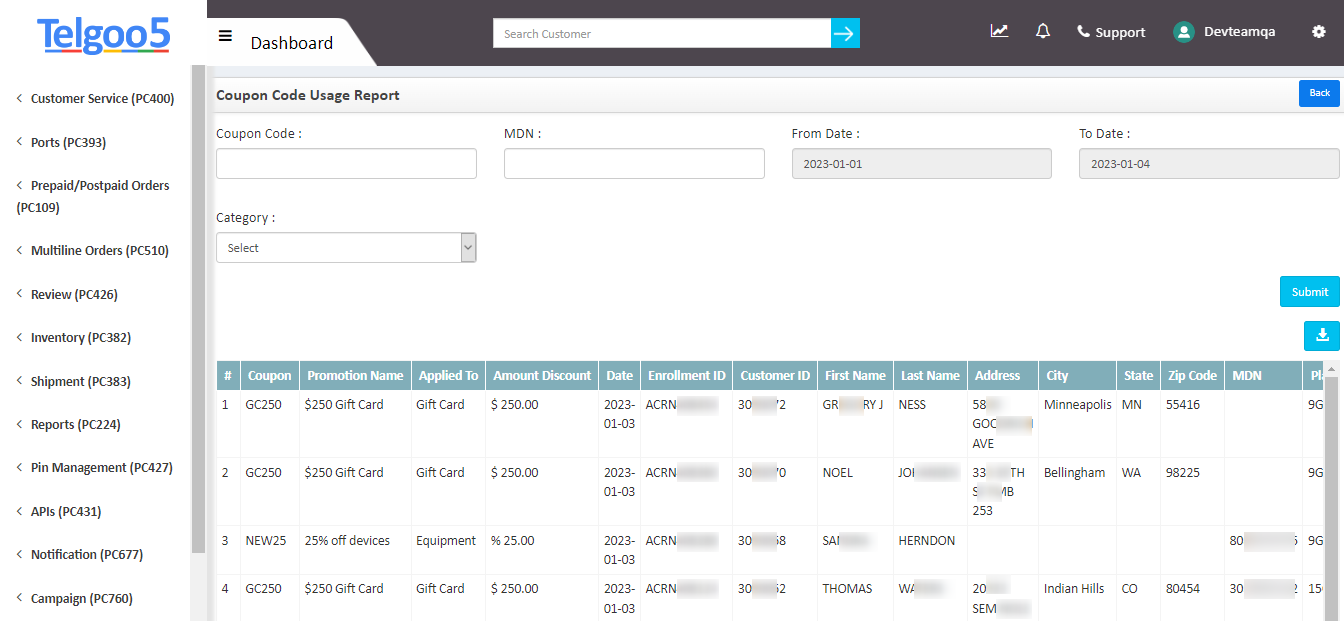
Task: Open the settings gear icon
Action: click(1318, 32)
